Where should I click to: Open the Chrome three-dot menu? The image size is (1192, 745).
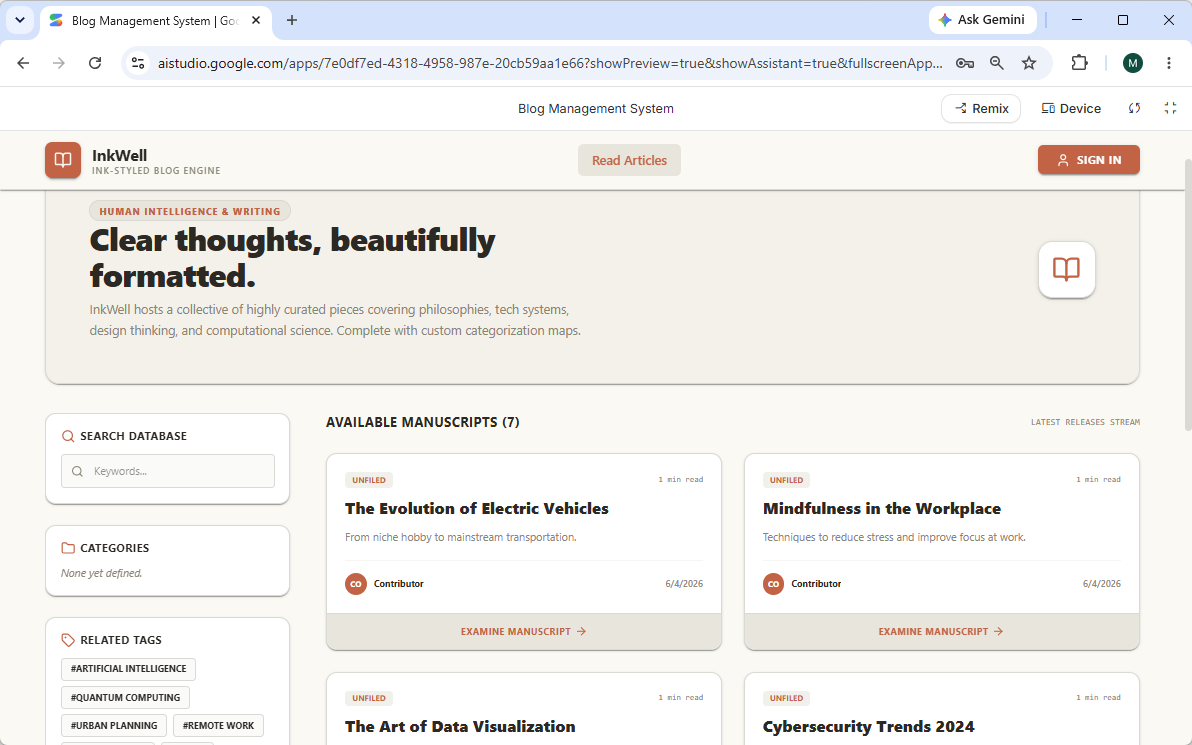pos(1169,63)
